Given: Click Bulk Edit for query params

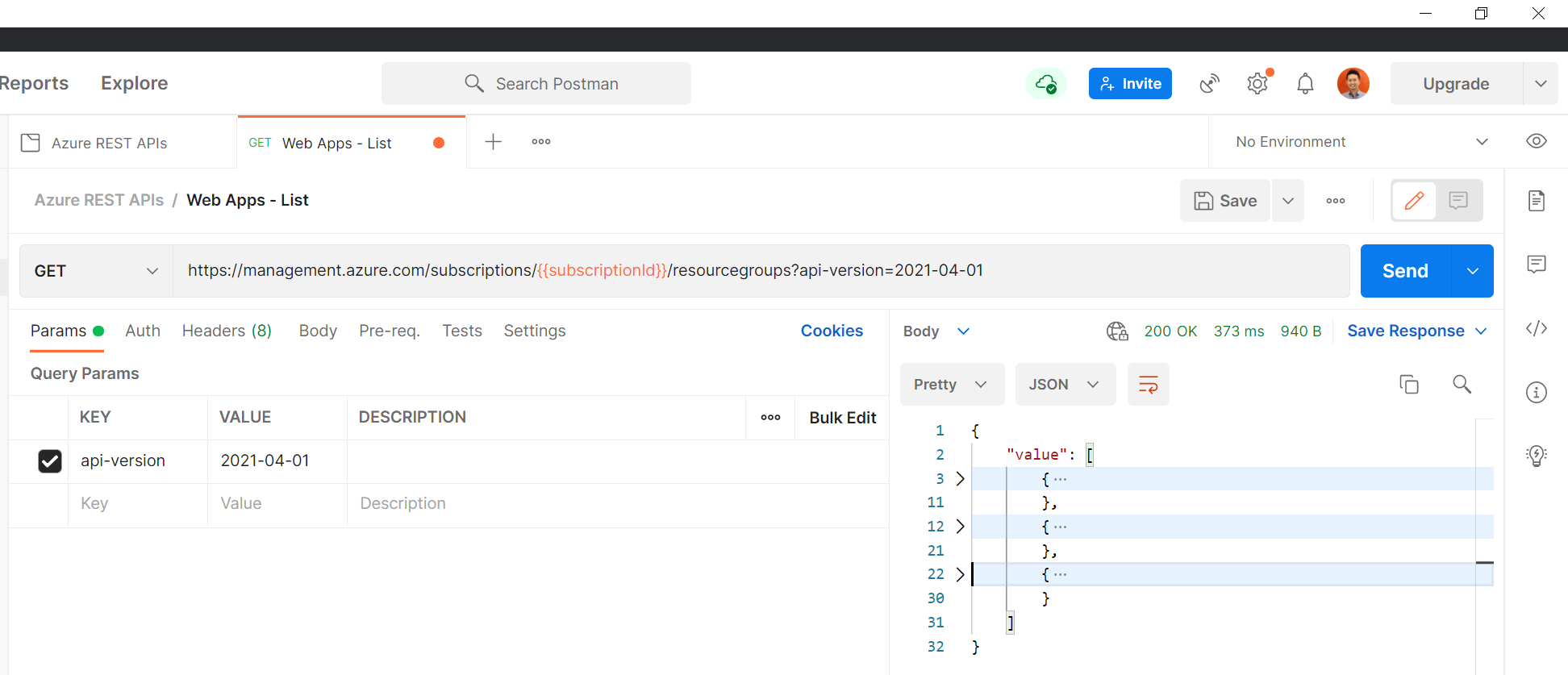Looking at the screenshot, I should point(842,418).
